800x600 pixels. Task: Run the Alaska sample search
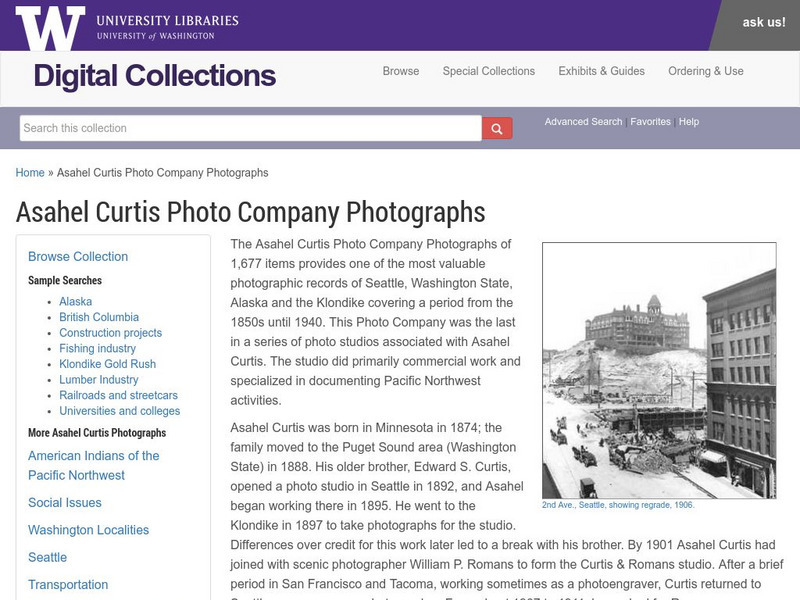(x=76, y=302)
